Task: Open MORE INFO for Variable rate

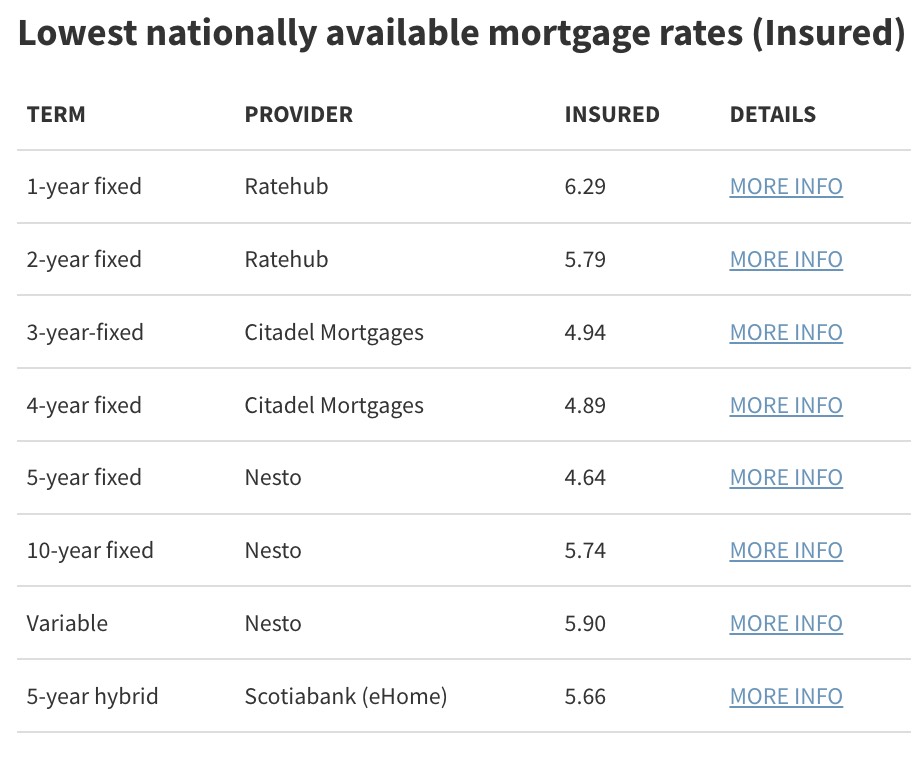Action: [x=786, y=624]
